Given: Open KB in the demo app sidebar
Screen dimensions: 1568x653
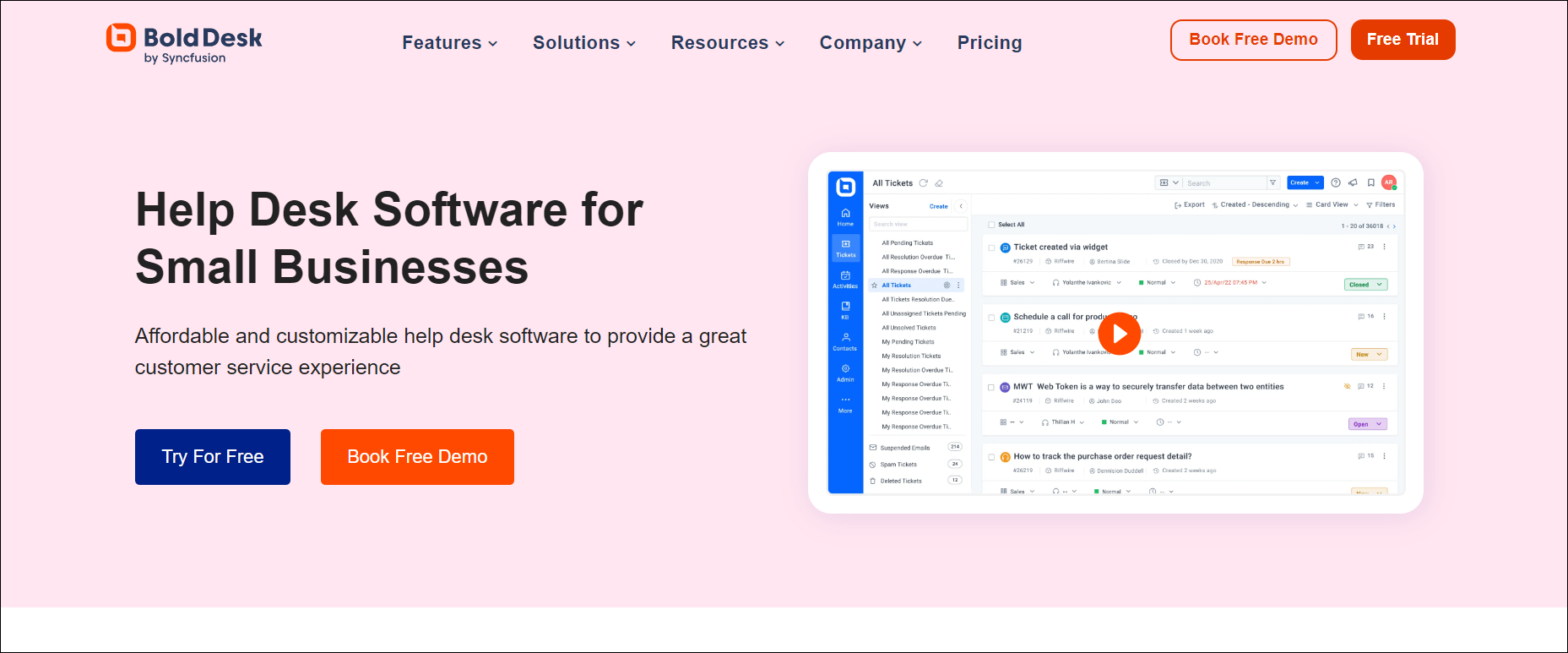Looking at the screenshot, I should [x=845, y=310].
